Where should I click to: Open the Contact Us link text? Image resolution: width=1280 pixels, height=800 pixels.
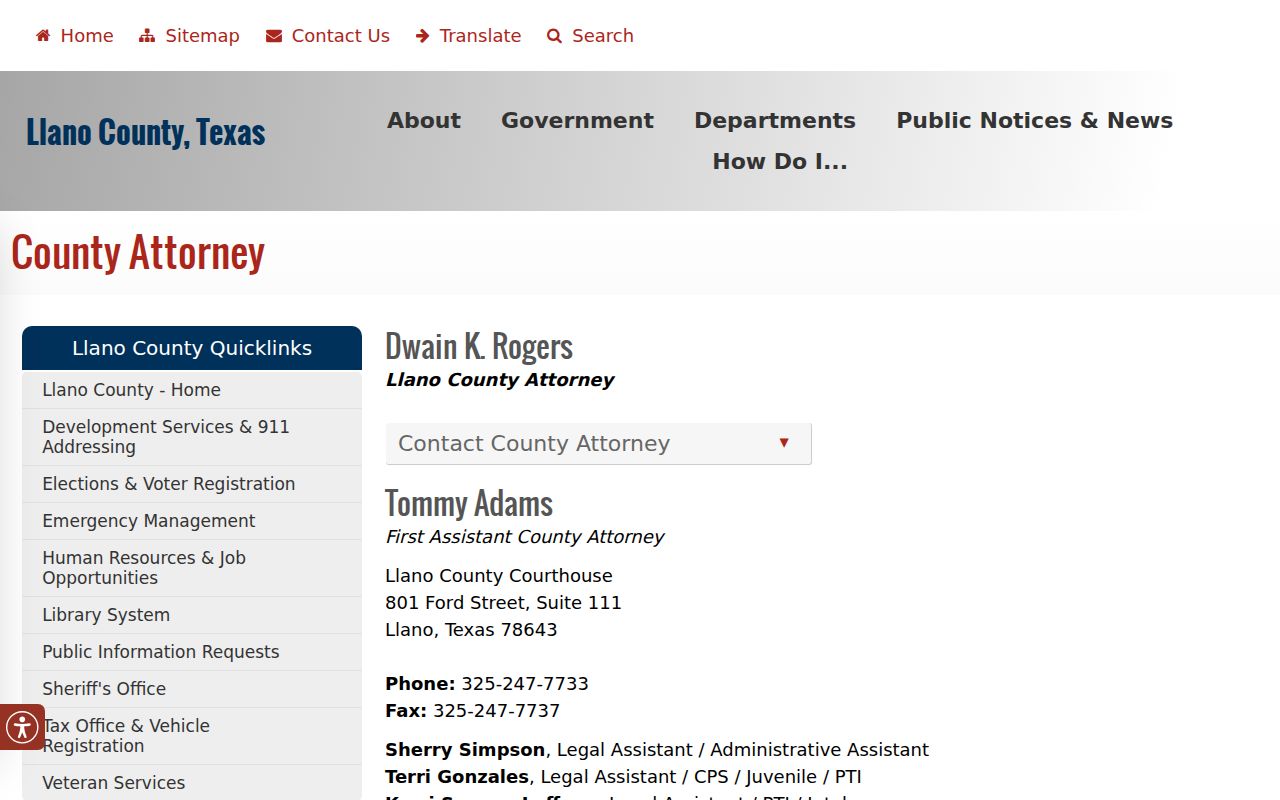[341, 36]
